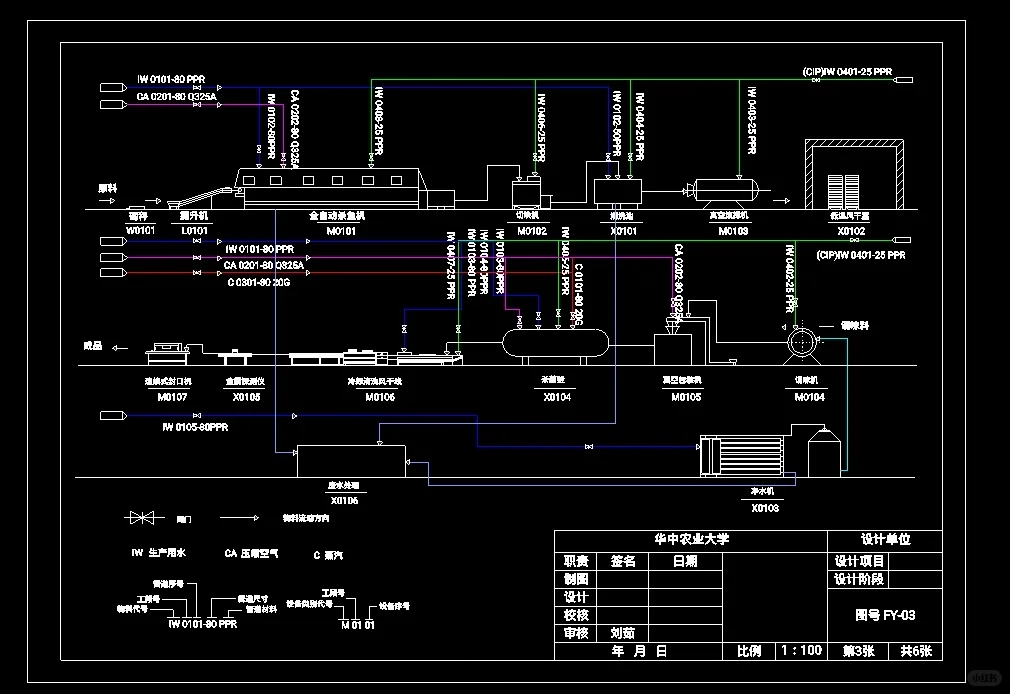Select the vertical IW 0404-25 PPR label
Image resolution: width=1010 pixels, height=694 pixels.
click(640, 127)
